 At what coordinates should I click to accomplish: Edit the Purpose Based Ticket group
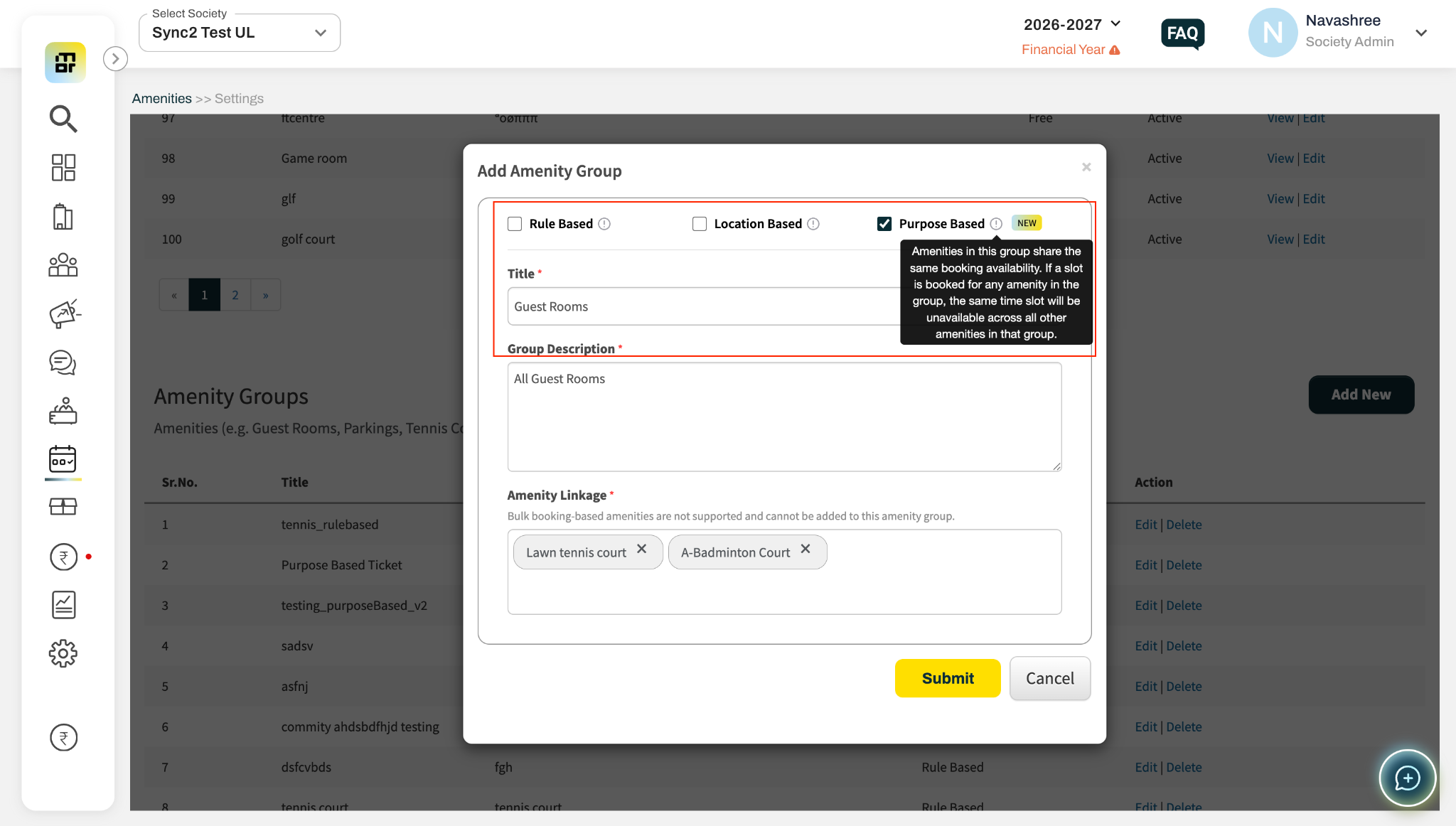click(1146, 565)
